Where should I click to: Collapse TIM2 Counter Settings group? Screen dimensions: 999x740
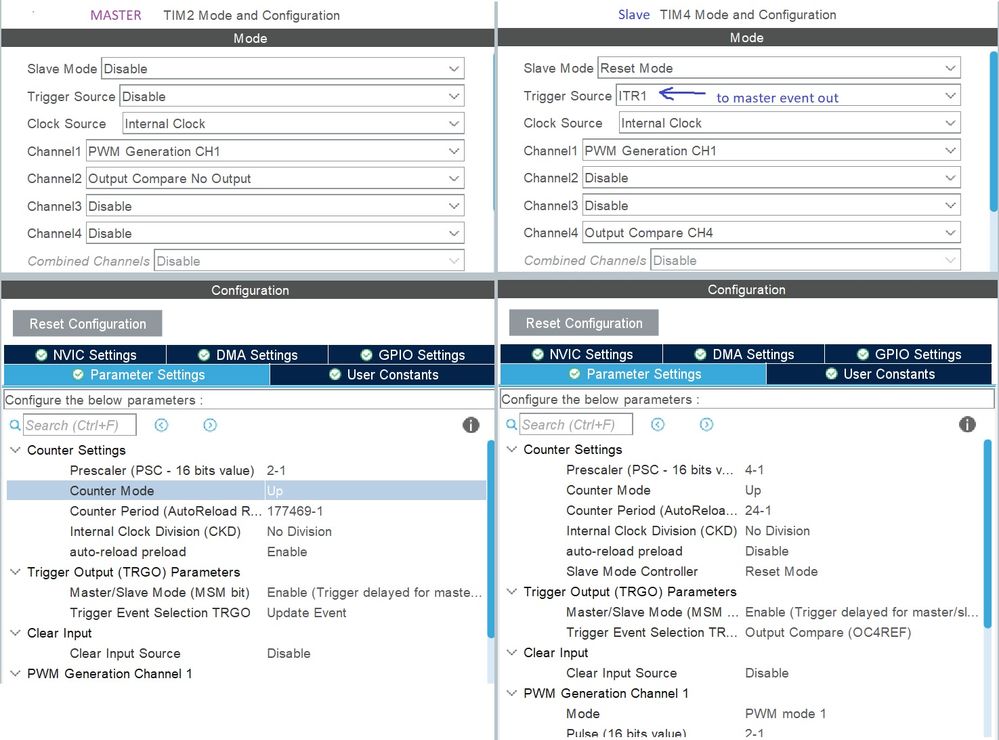(15, 450)
